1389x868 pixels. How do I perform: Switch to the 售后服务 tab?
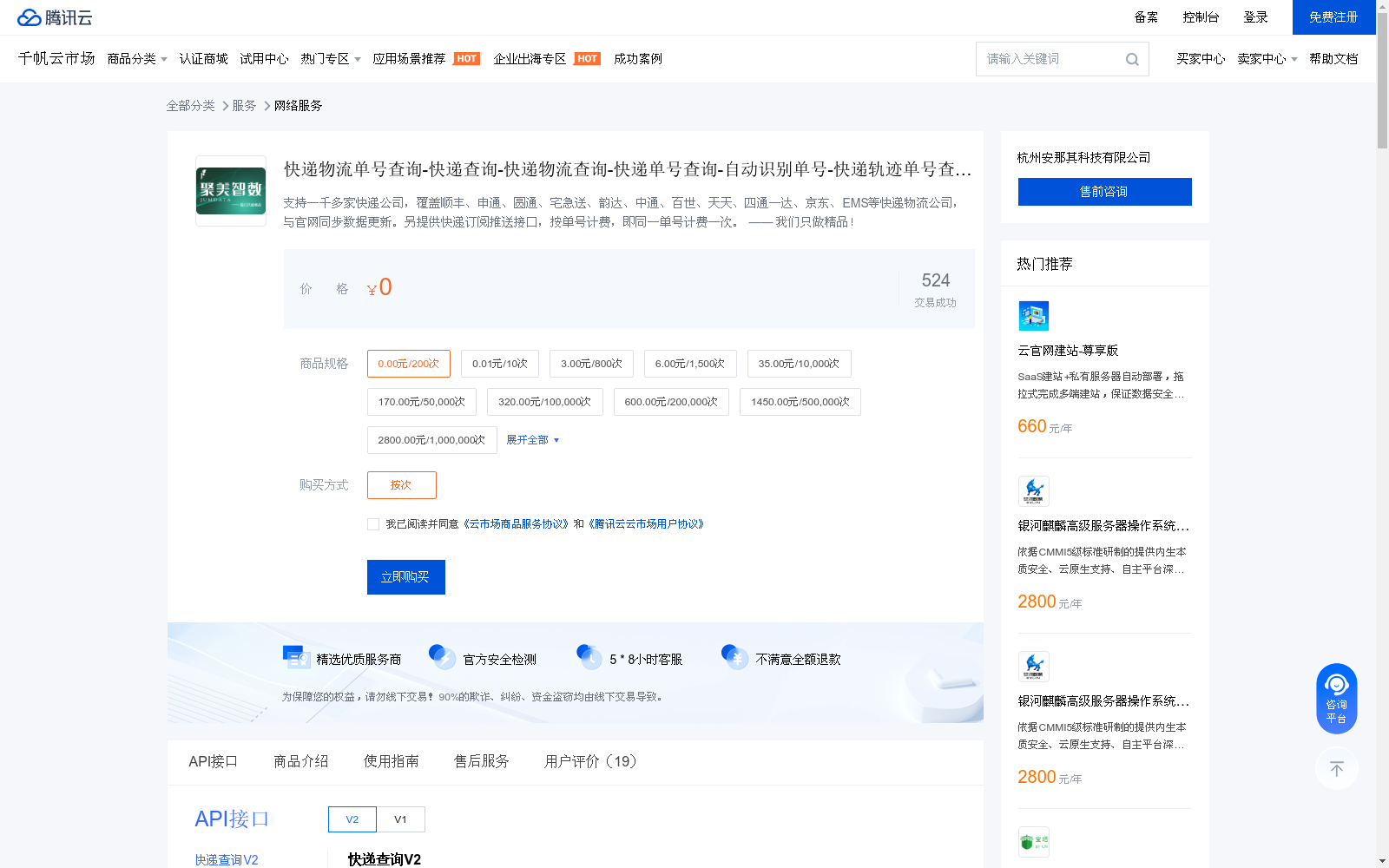point(482,761)
